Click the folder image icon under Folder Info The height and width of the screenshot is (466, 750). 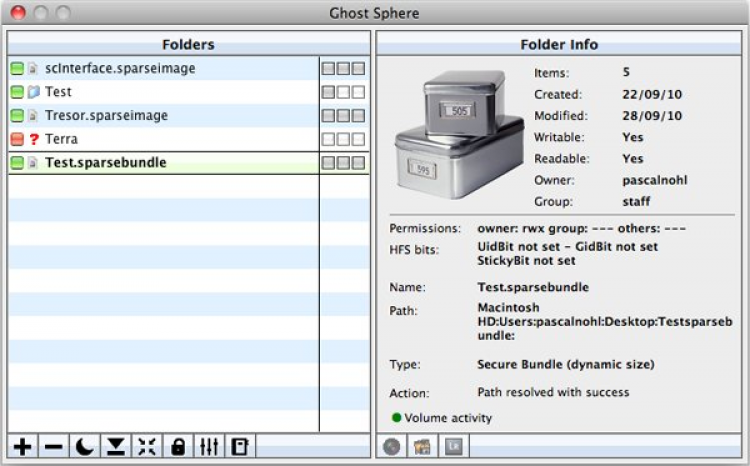[x=422, y=447]
